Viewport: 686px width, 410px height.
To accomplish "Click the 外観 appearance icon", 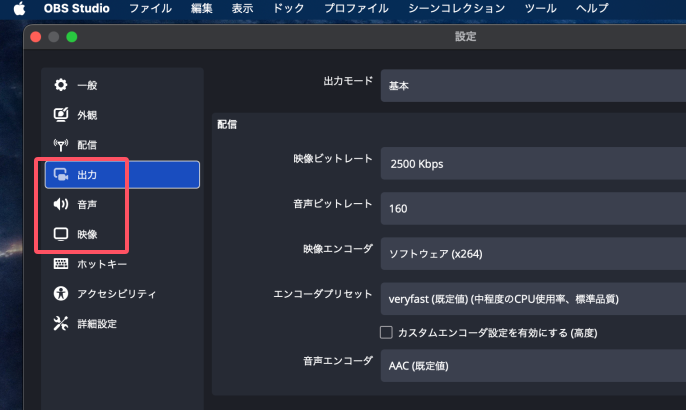I will point(61,115).
